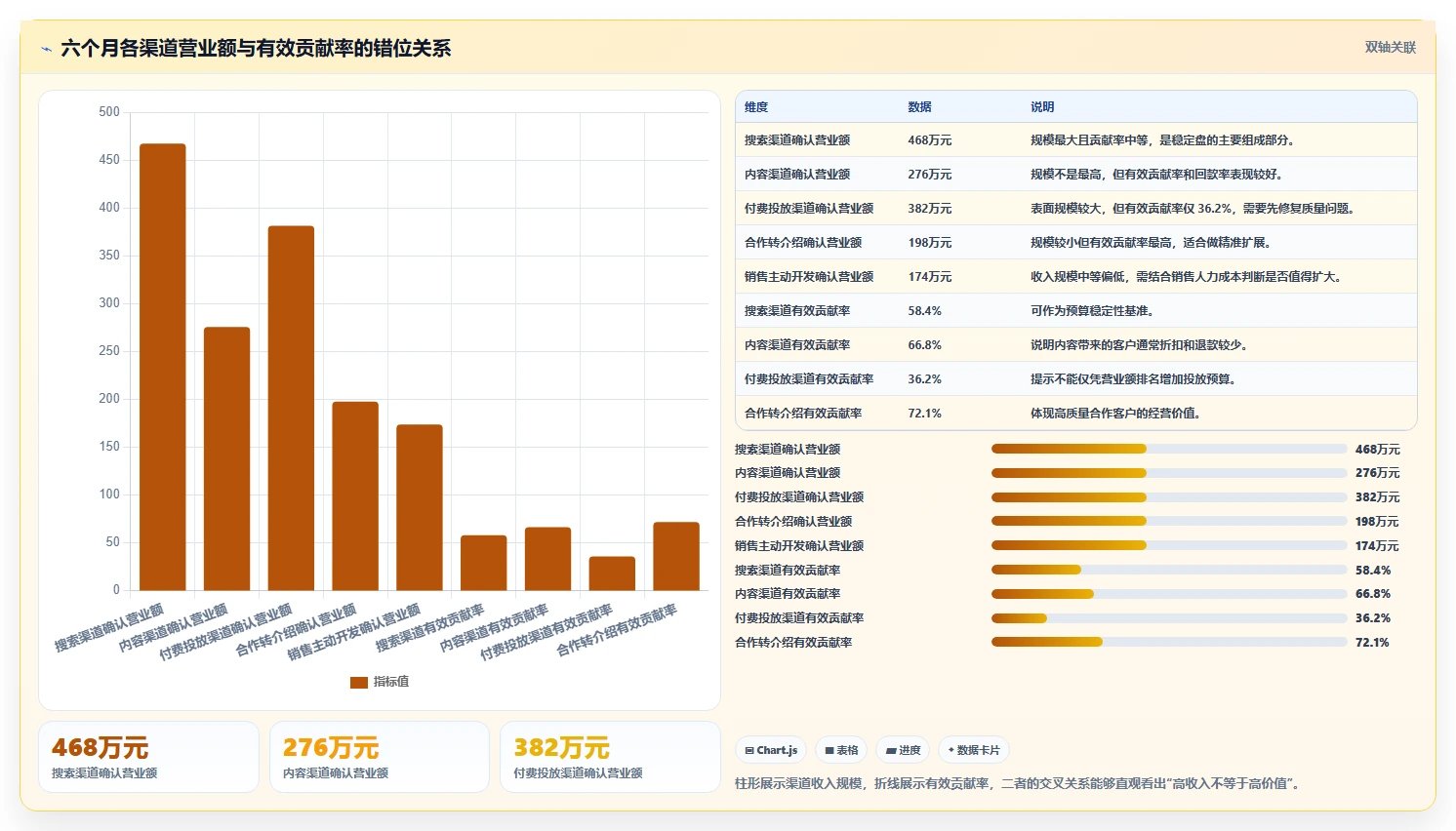Click the 382万元 付费投放渠道确认营业额 stat card

point(610,757)
